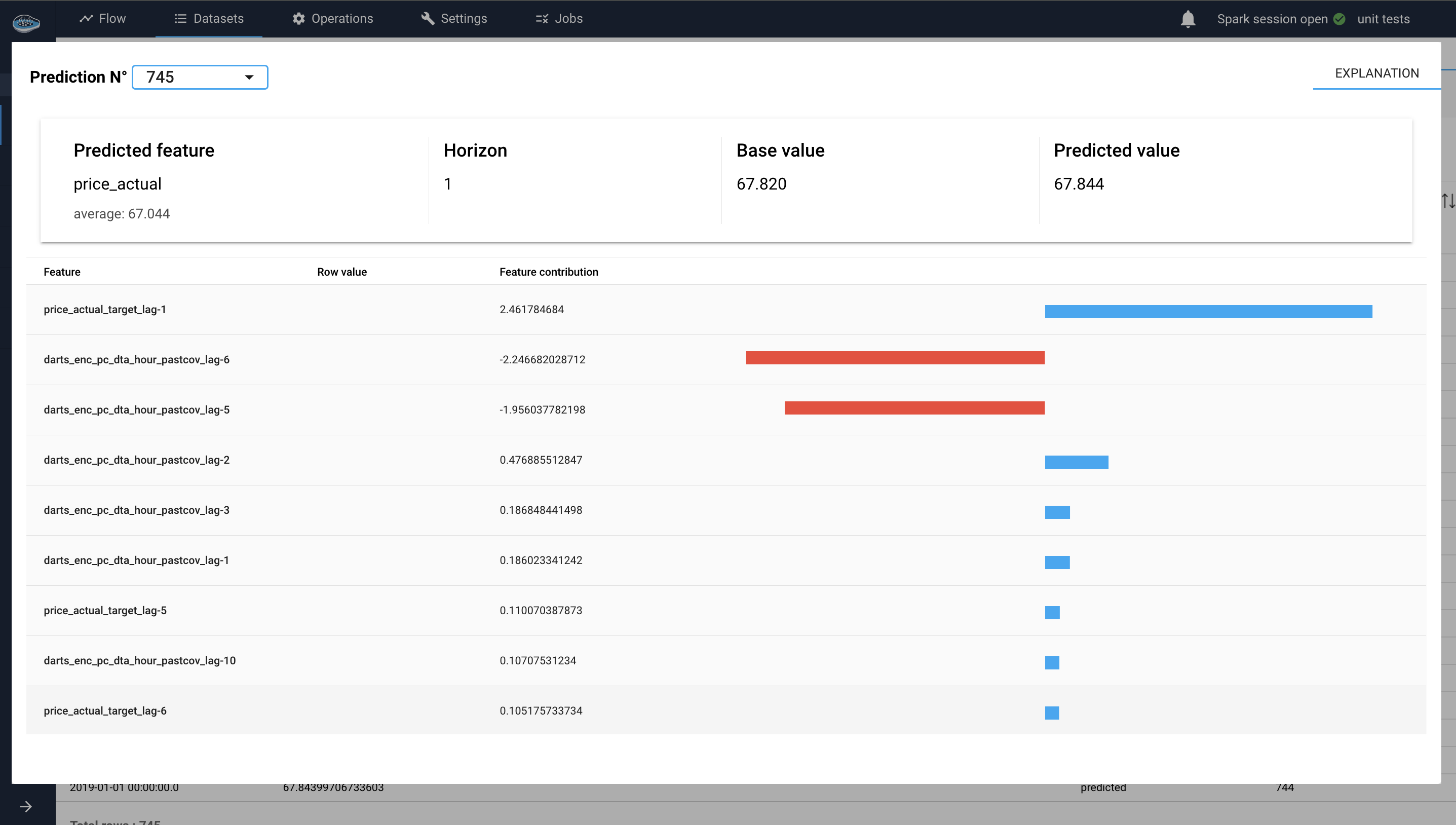Click the Feature column header
This screenshot has width=1456, height=825.
[x=62, y=272]
